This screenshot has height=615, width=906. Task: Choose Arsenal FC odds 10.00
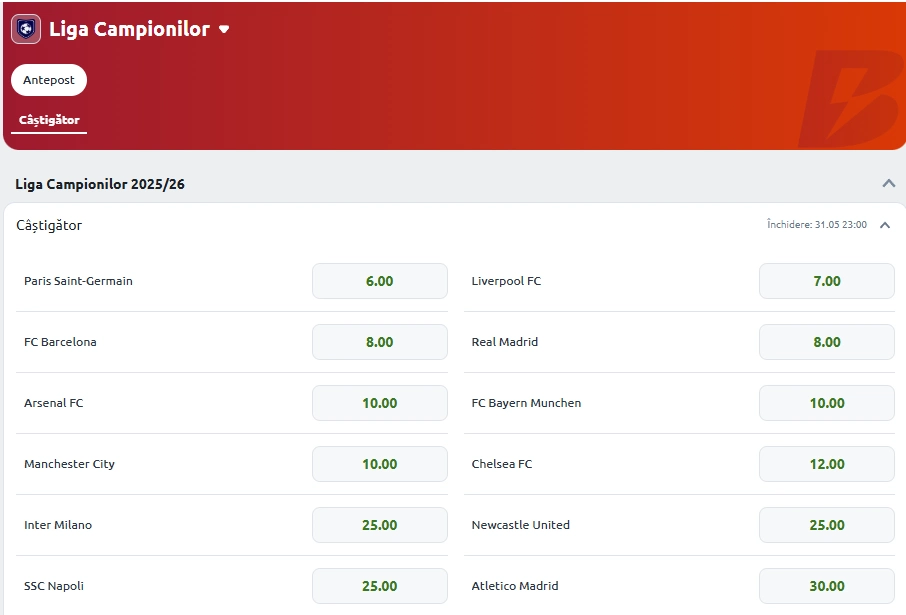(380, 403)
